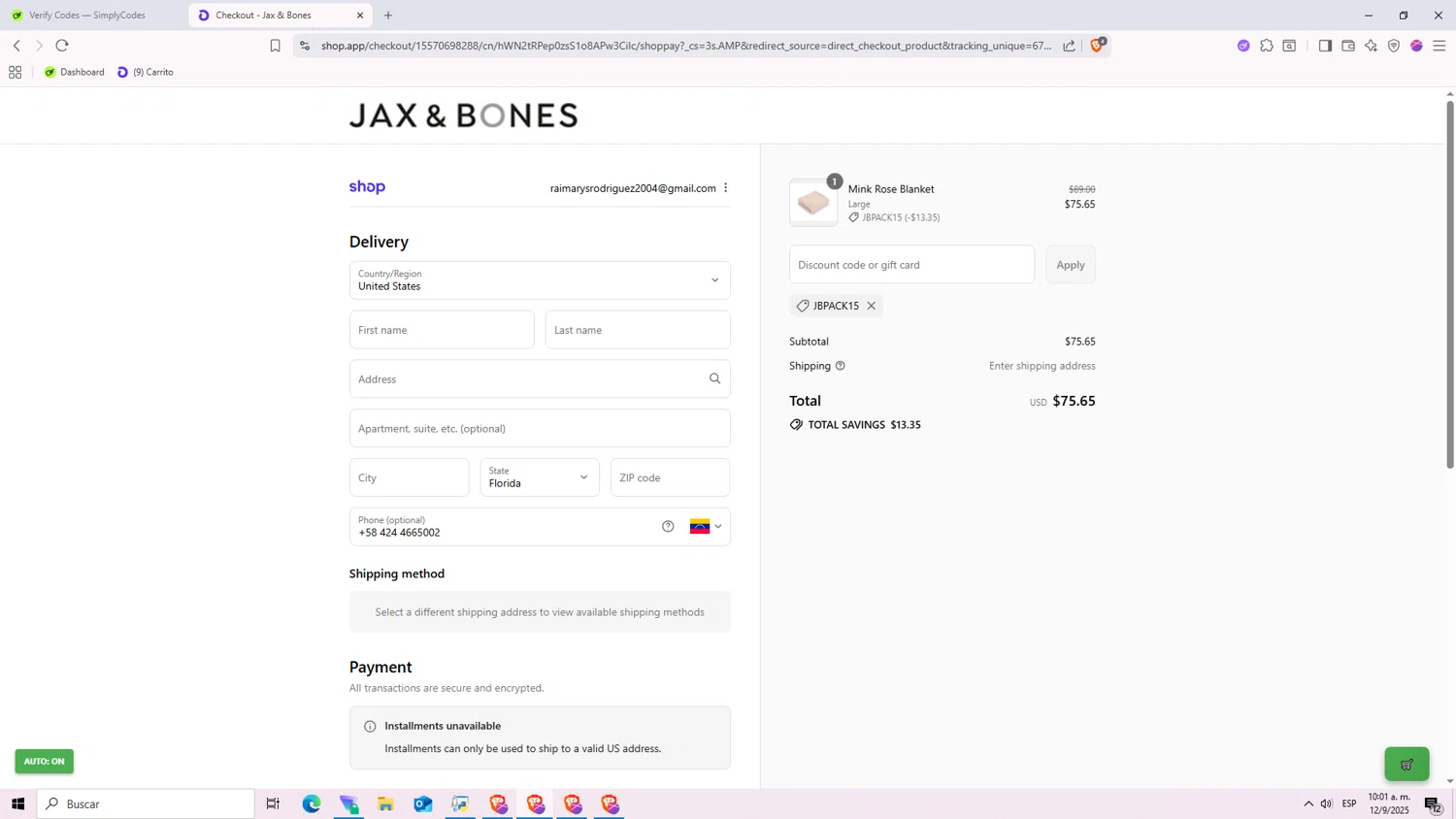This screenshot has height=819, width=1456.
Task: Open Brave Wallet icon
Action: click(x=1348, y=46)
